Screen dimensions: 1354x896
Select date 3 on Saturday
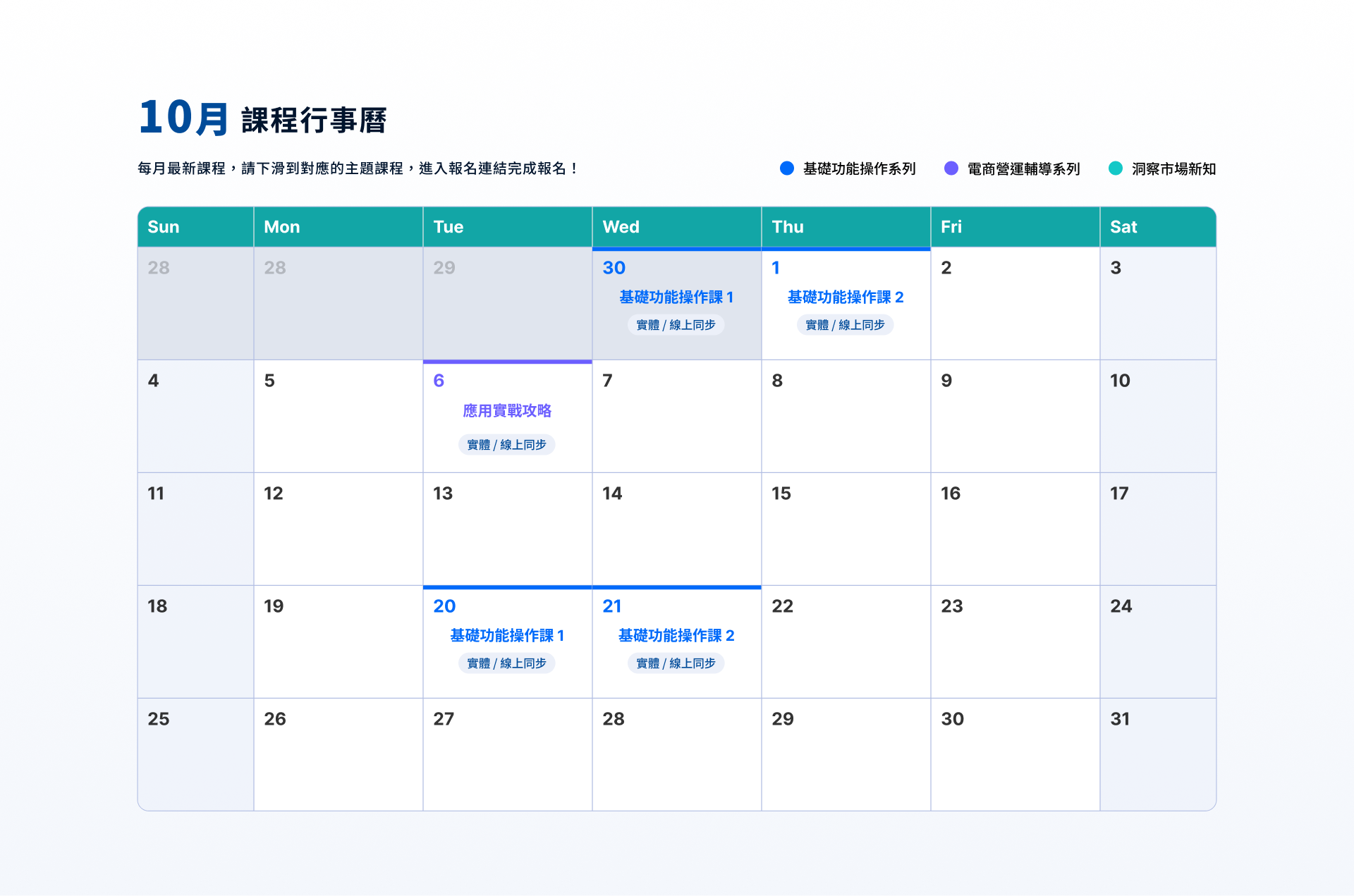pos(1116,268)
